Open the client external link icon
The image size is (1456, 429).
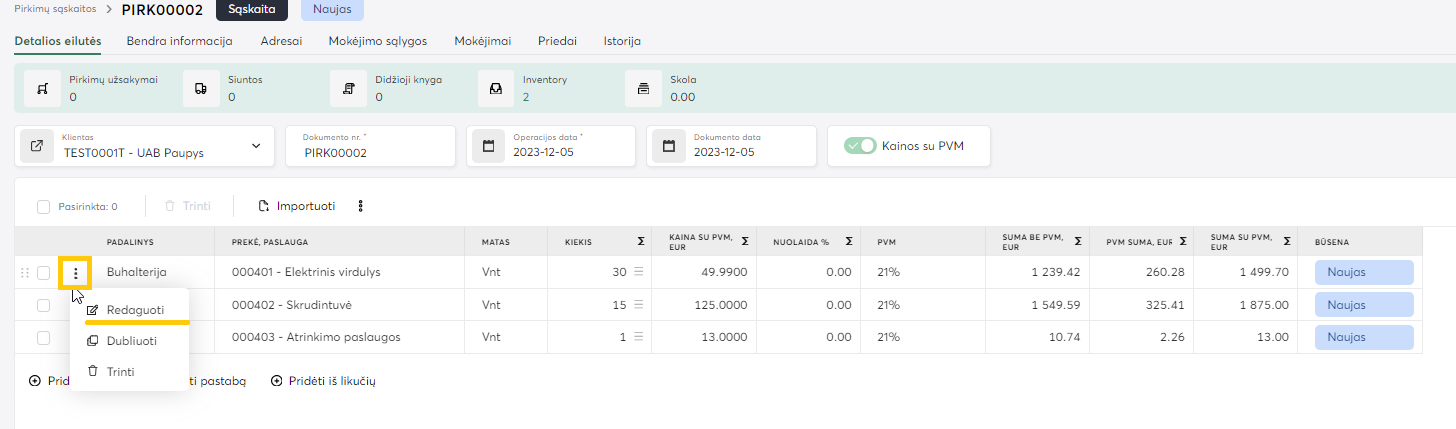[x=37, y=146]
